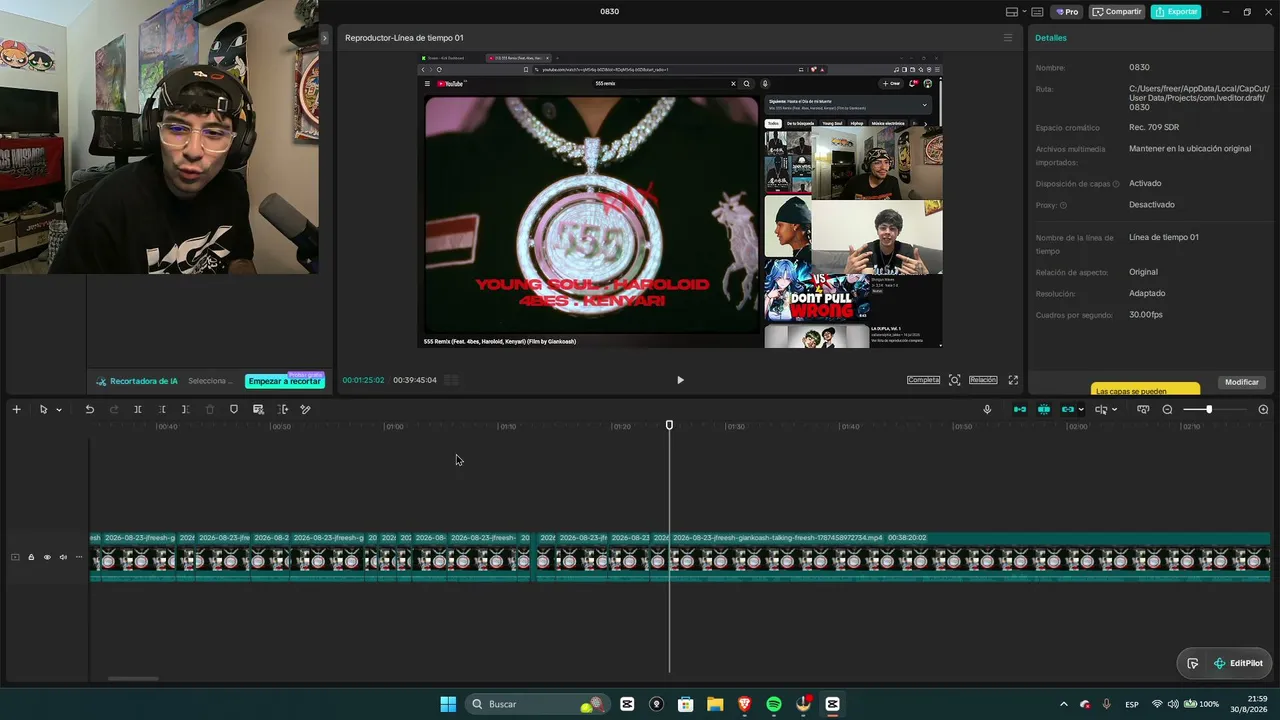Open the Selecciona dropdown in Recortadora
Screen dimensions: 1280x720
coord(210,381)
